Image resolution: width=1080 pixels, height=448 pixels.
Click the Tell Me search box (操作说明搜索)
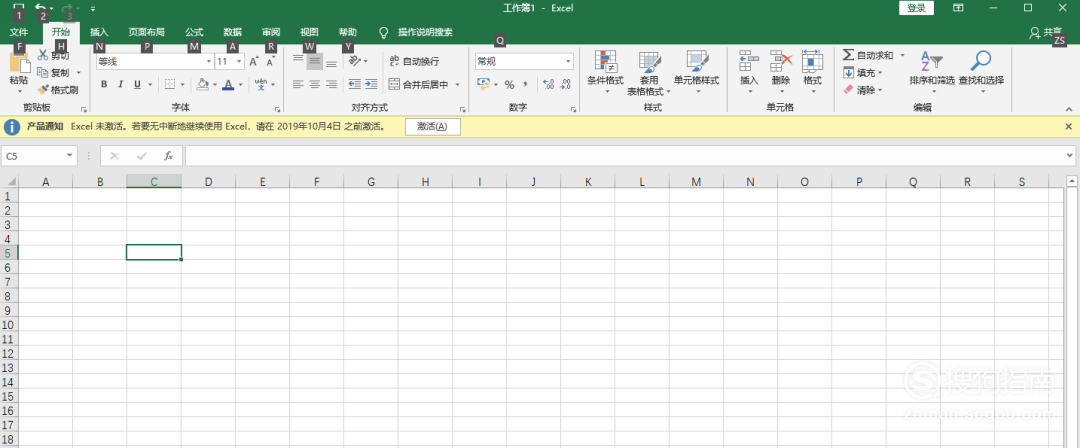pos(417,32)
